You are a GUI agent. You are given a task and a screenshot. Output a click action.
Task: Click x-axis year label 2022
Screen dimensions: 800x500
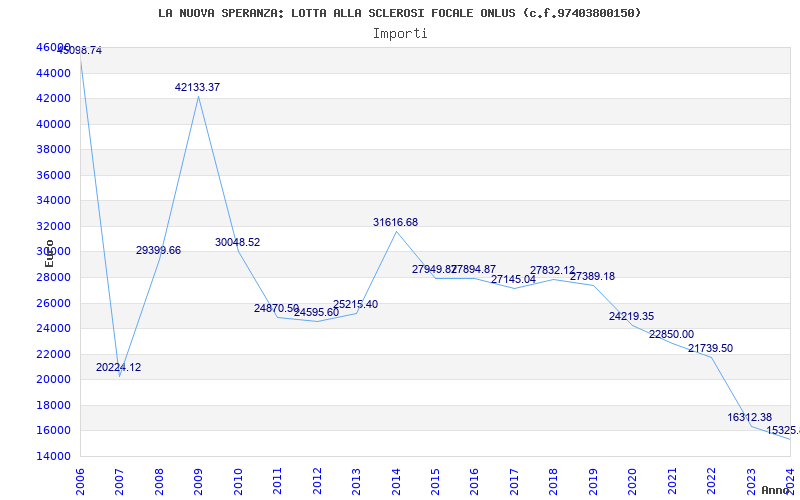711,482
